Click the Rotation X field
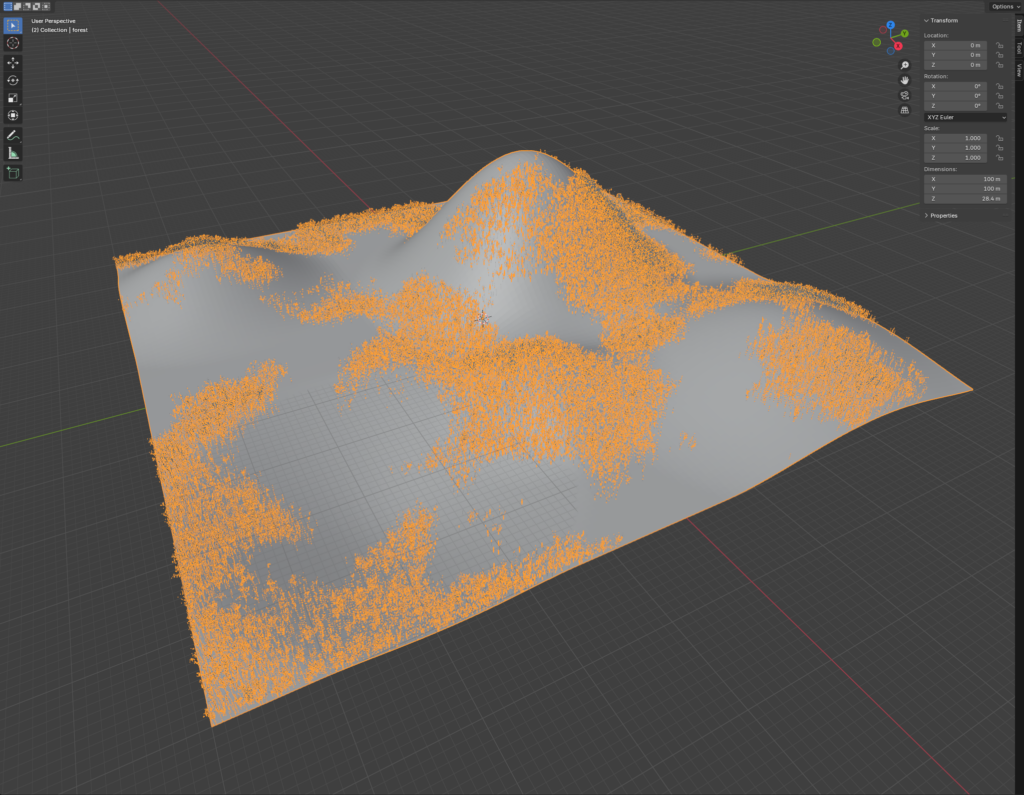Screen dimensions: 1024x795 pos(955,86)
